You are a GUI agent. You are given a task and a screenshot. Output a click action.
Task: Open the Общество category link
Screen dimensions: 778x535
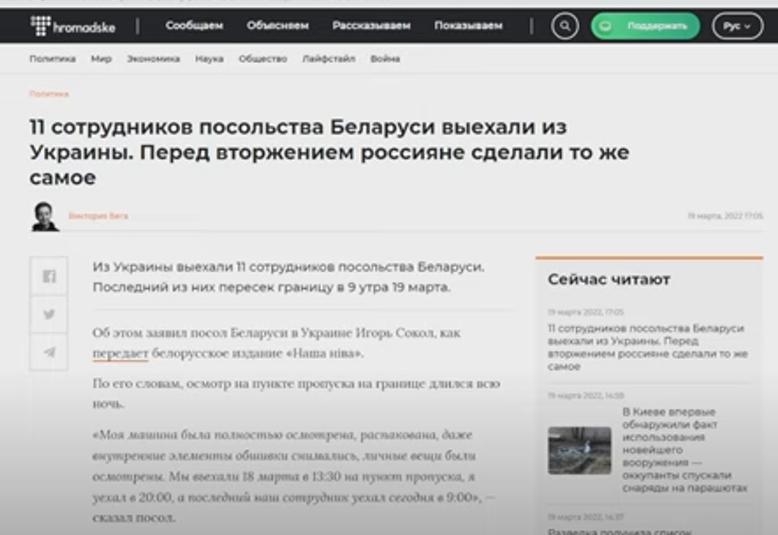[263, 59]
